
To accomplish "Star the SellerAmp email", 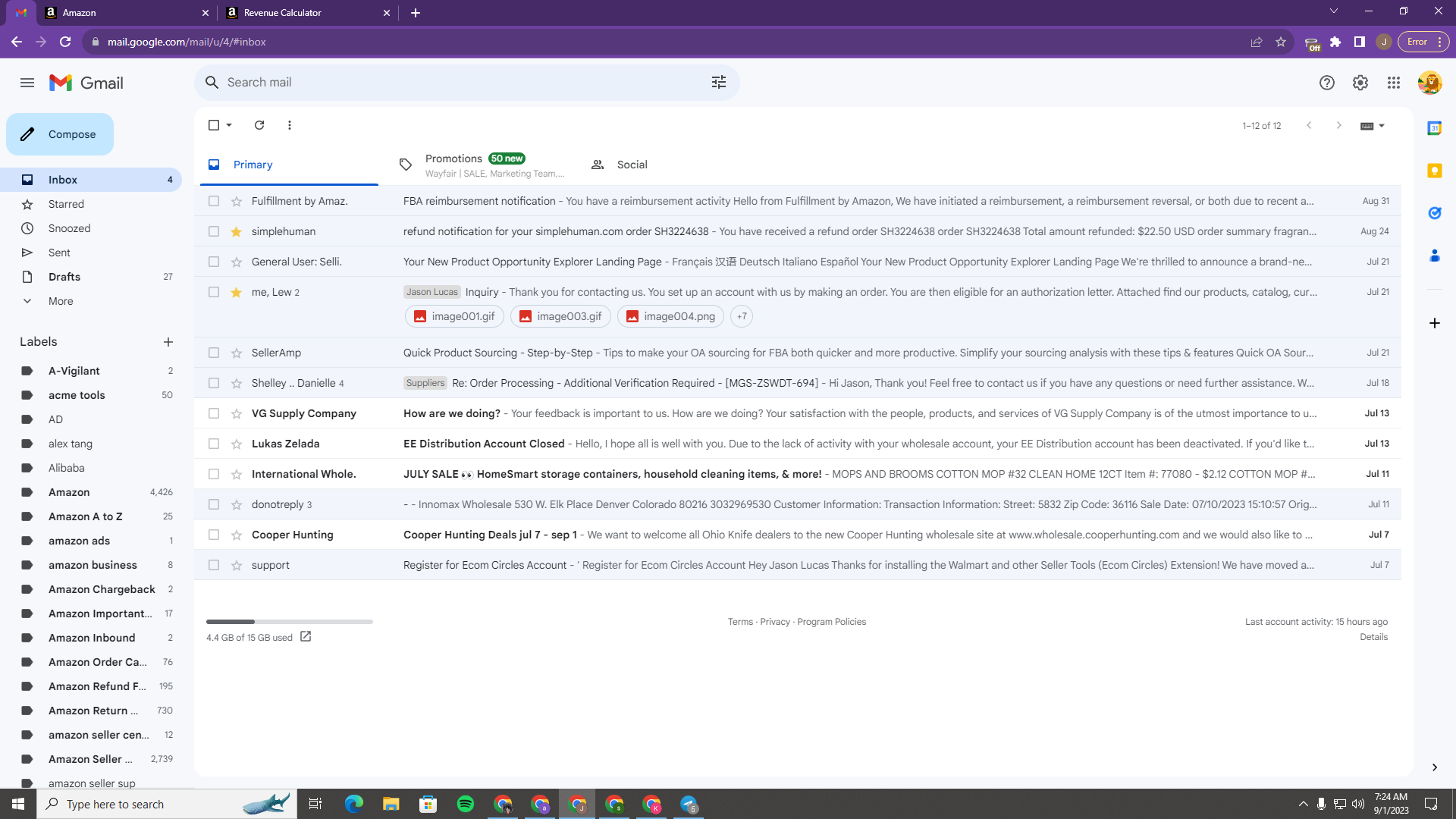I will (x=237, y=353).
